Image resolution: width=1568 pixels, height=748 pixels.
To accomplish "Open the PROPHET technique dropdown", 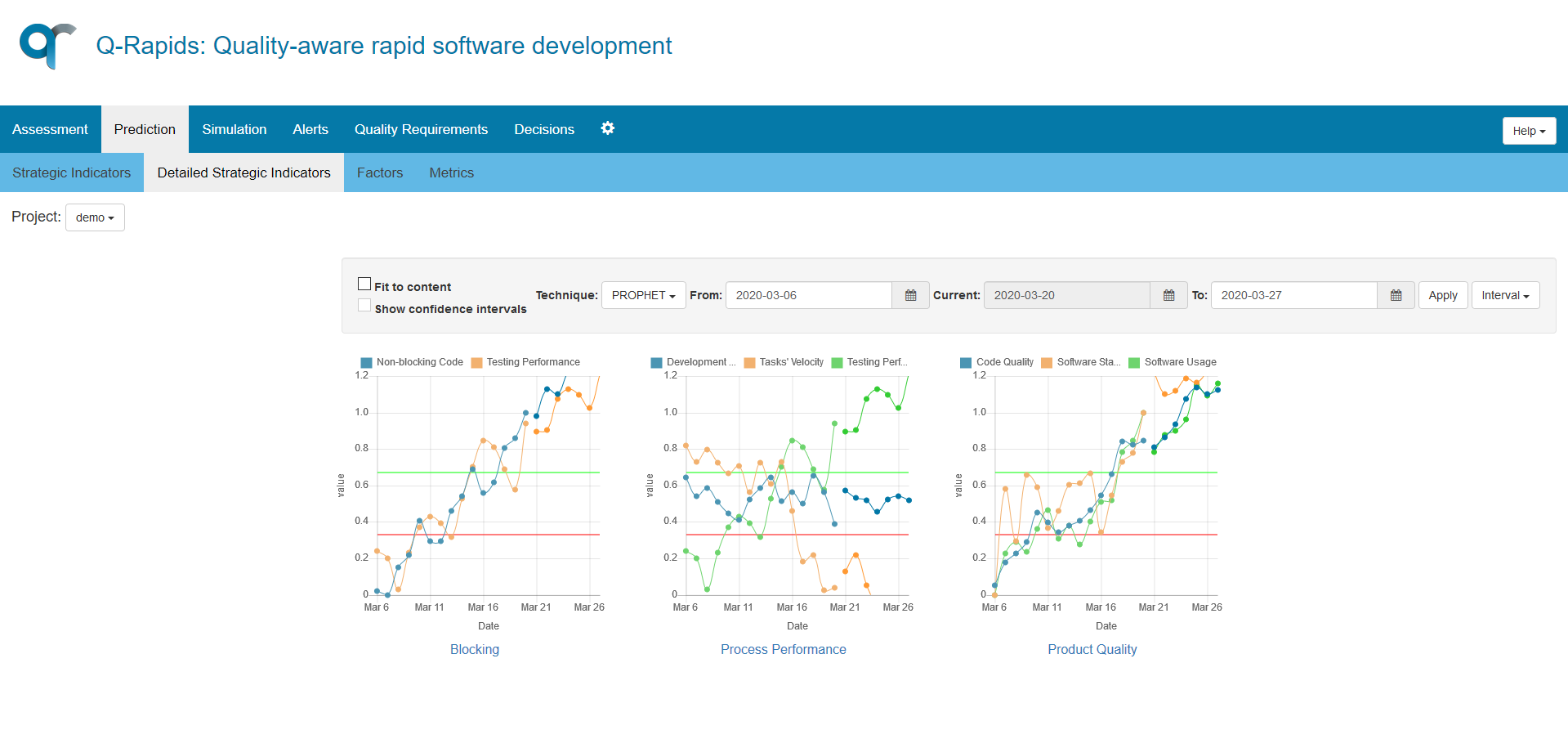I will coord(643,295).
